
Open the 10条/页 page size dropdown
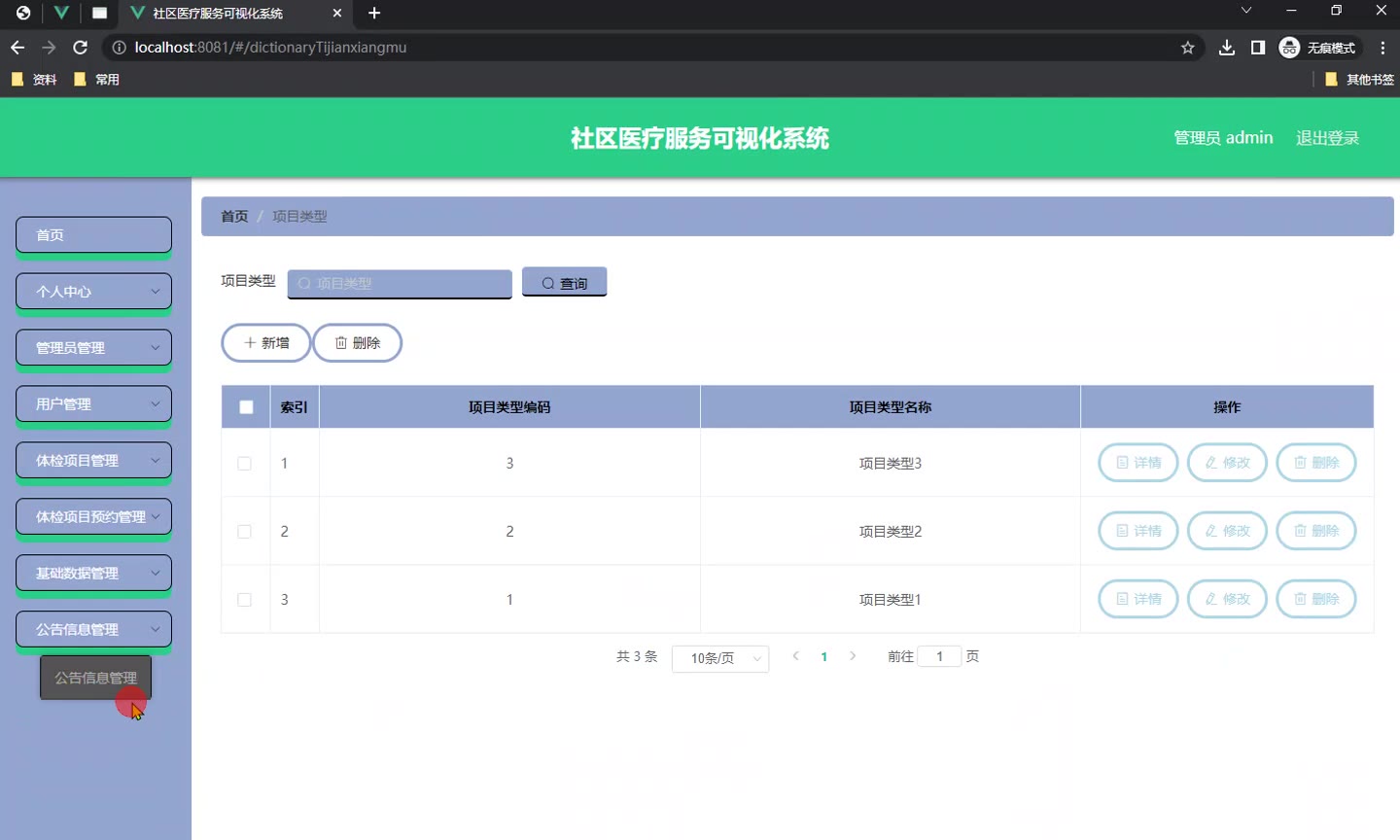(719, 658)
